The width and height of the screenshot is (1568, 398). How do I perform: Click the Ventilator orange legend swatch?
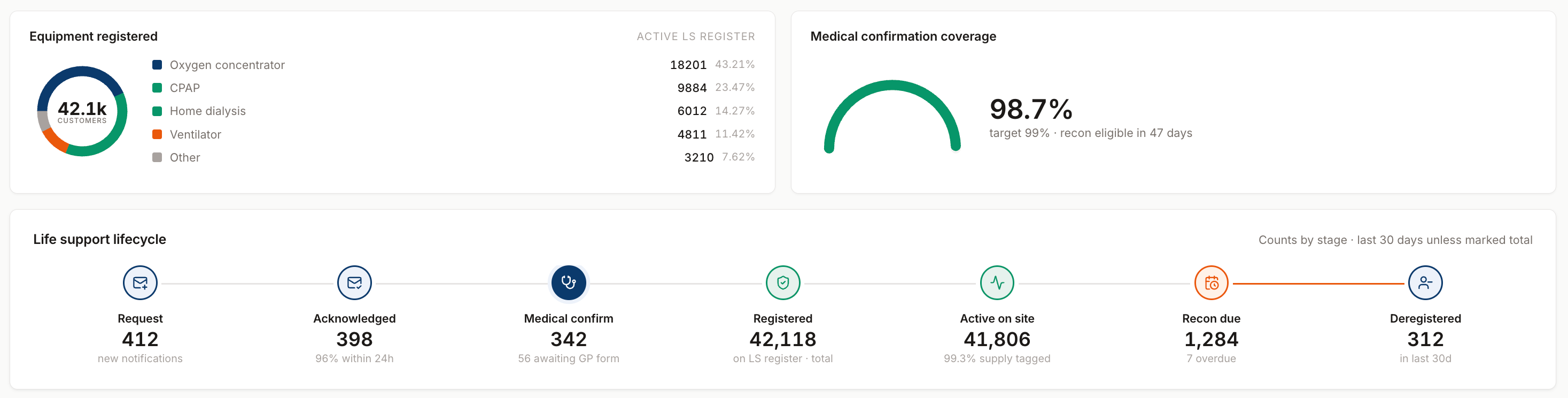[157, 134]
